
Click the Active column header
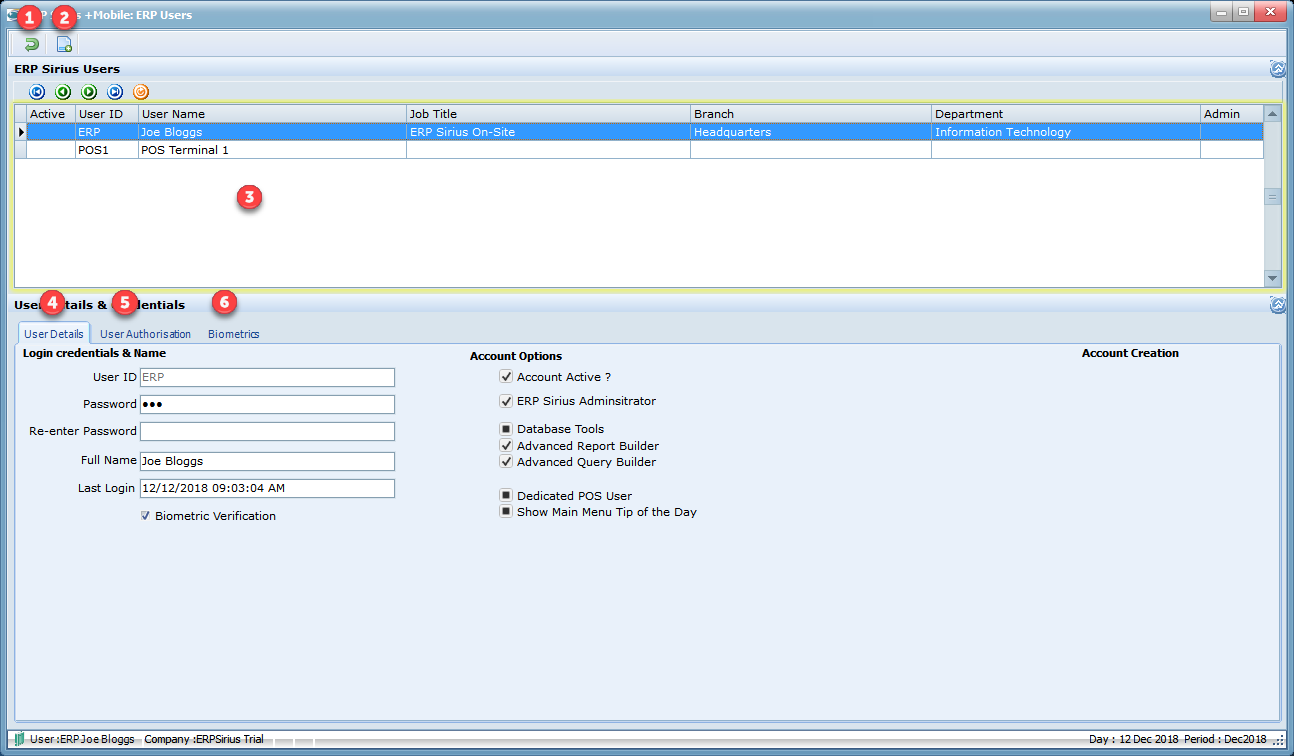point(50,114)
